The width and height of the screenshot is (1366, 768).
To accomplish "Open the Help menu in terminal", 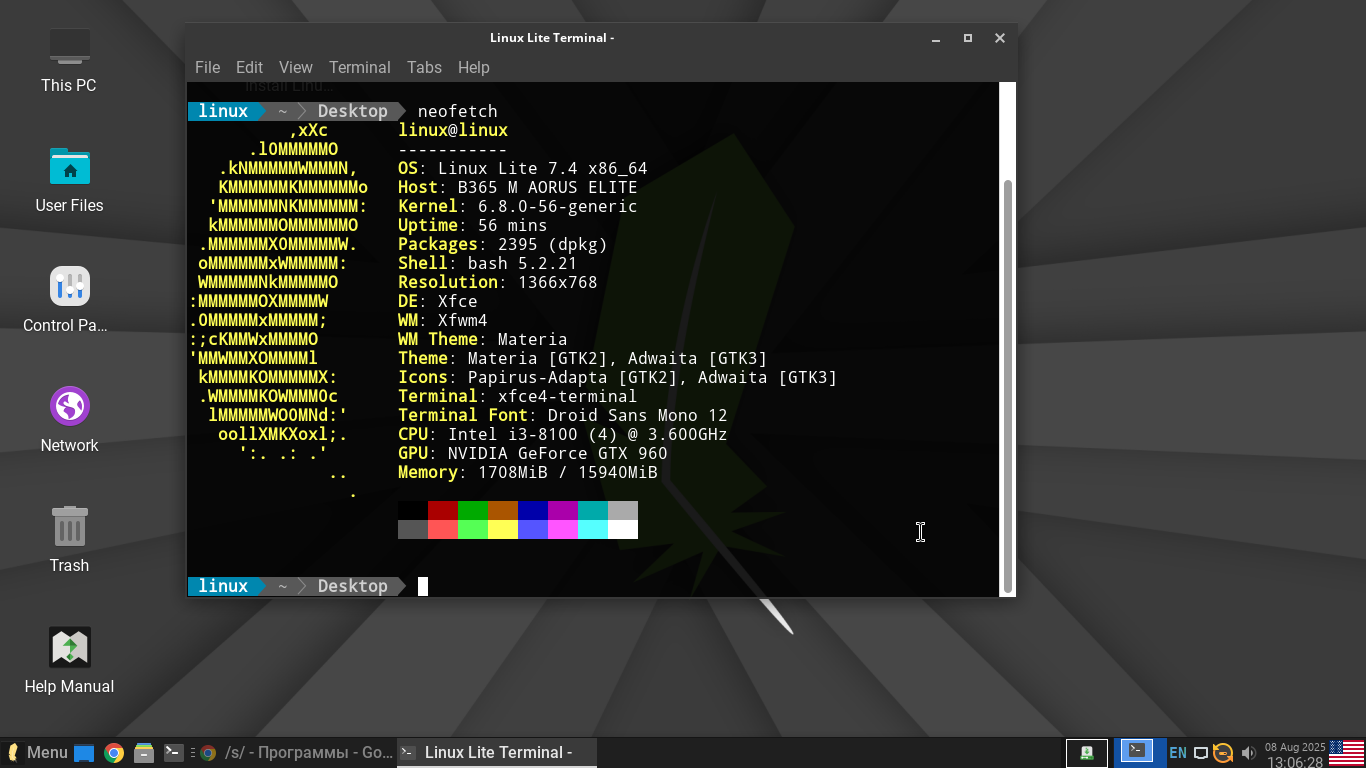I will [474, 67].
